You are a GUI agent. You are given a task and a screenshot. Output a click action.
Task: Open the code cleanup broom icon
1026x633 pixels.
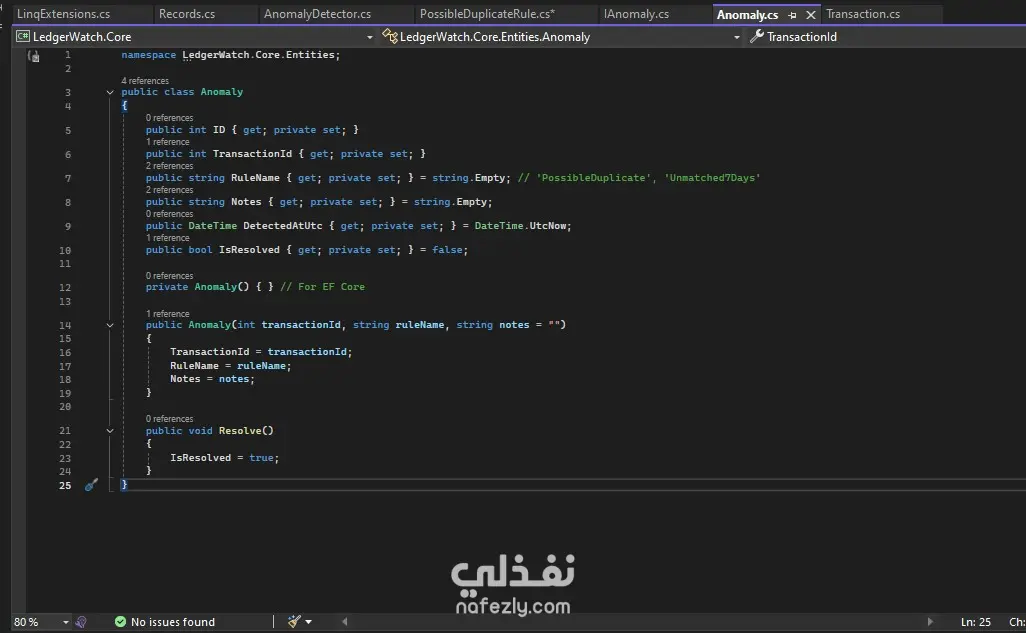[294, 621]
